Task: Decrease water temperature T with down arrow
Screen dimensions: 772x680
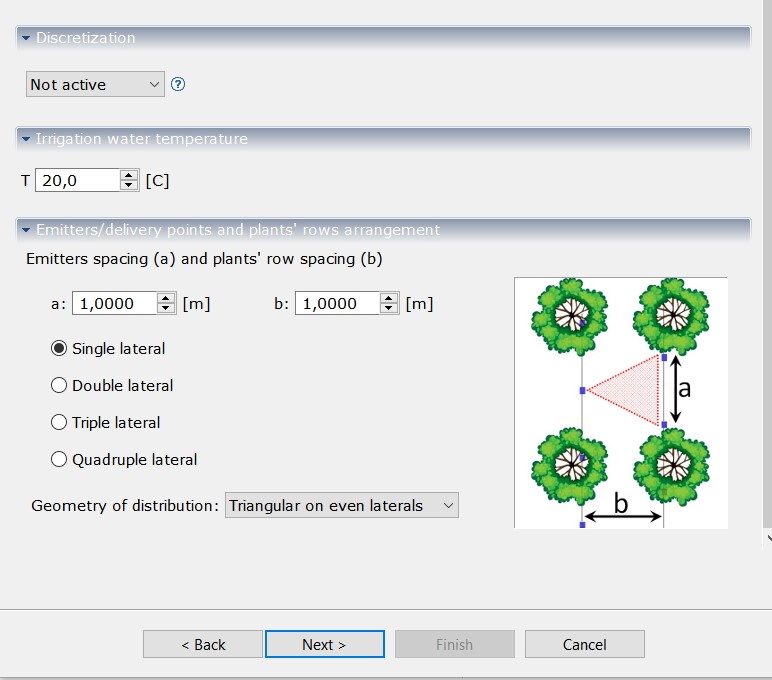Action: point(128,186)
